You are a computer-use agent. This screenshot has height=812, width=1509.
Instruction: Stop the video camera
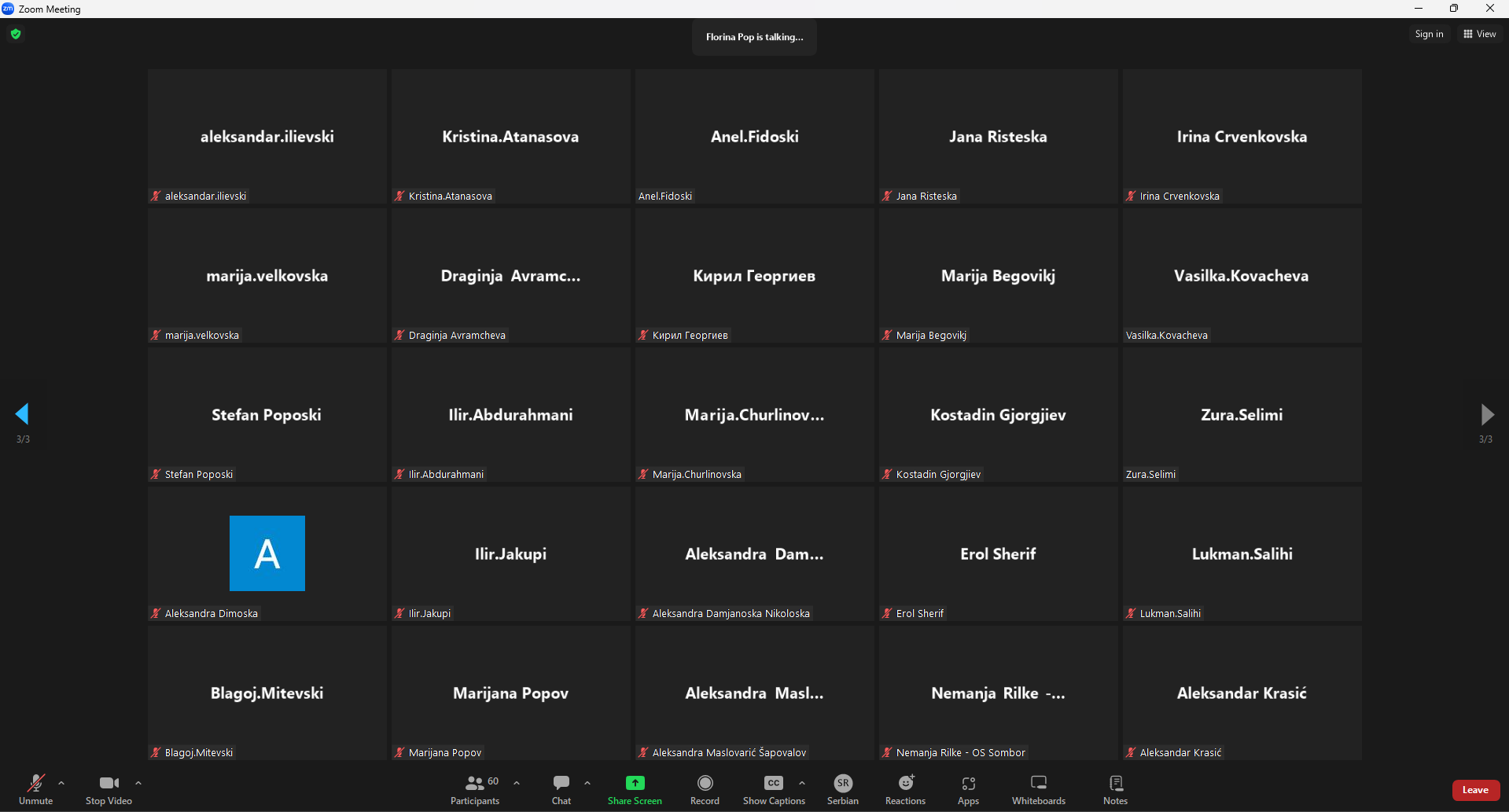109,789
